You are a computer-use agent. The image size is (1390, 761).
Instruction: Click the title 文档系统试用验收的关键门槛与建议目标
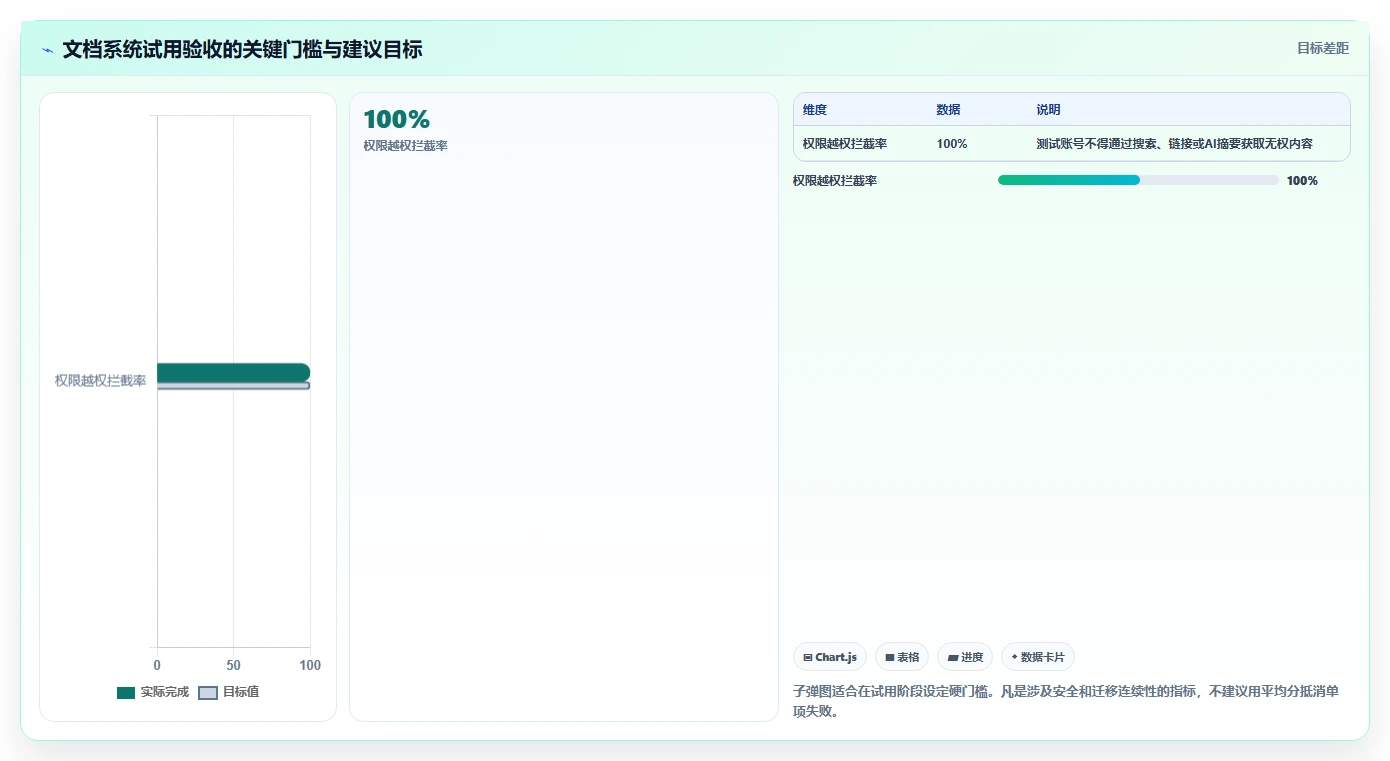242,49
